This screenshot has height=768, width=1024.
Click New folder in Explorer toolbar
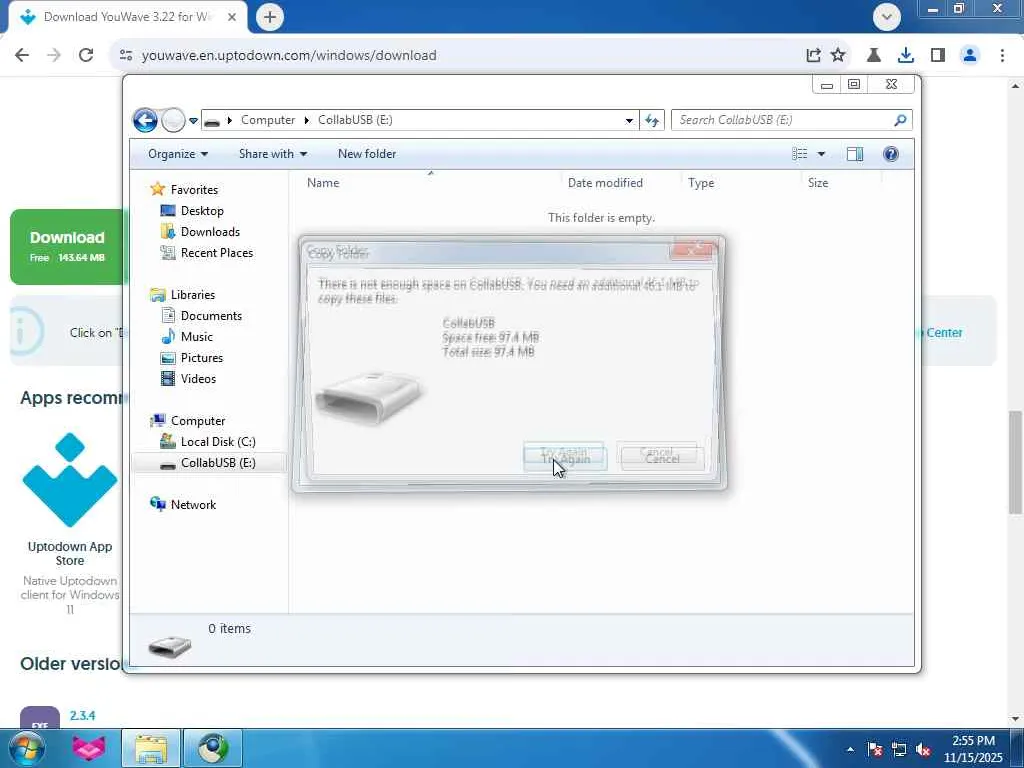pyautogui.click(x=366, y=154)
